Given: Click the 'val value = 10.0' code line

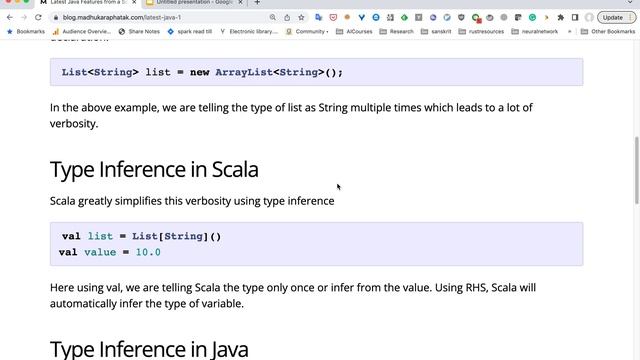Looking at the screenshot, I should [110, 252].
